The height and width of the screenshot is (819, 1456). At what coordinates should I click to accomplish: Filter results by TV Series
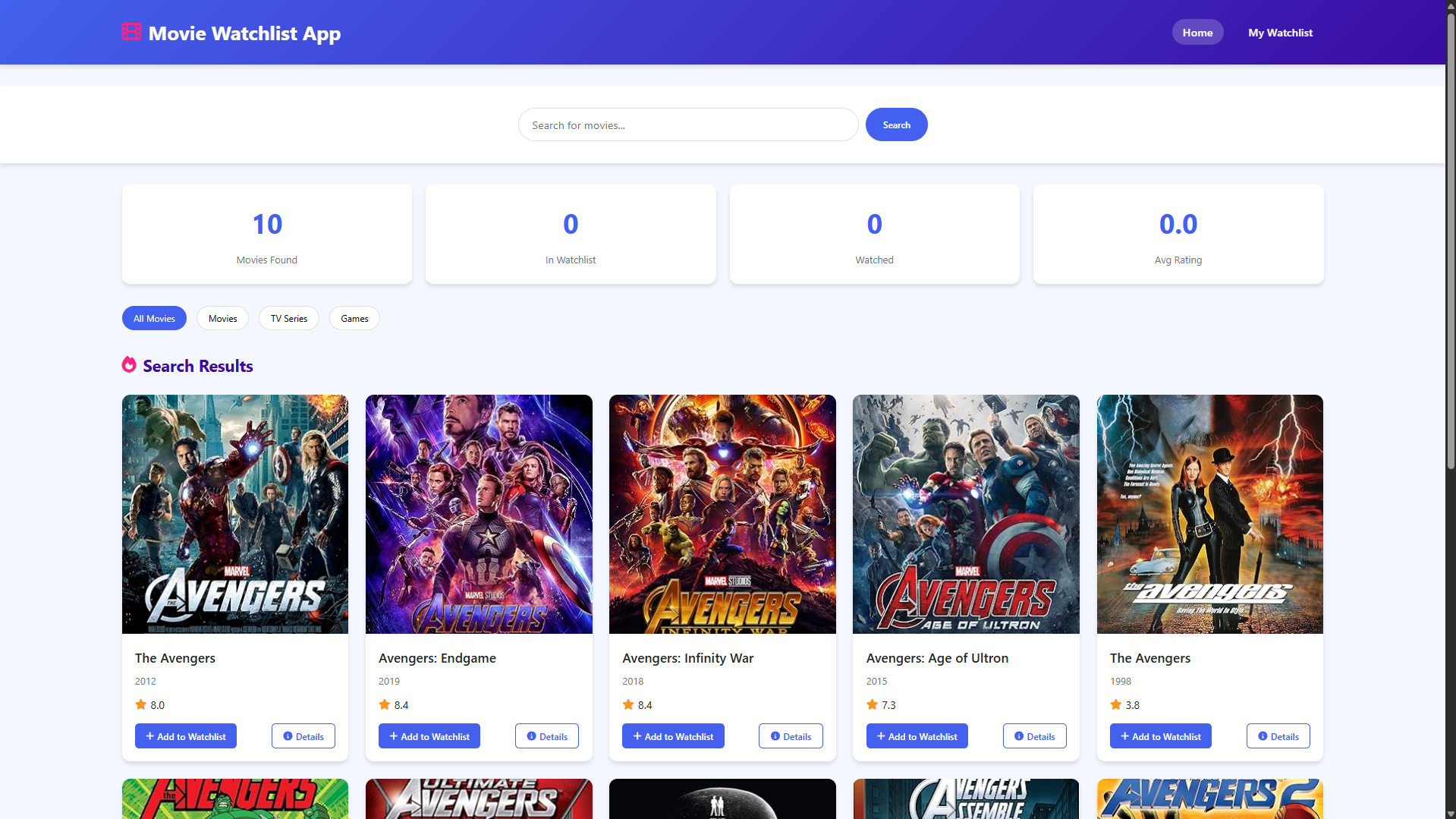tap(288, 318)
